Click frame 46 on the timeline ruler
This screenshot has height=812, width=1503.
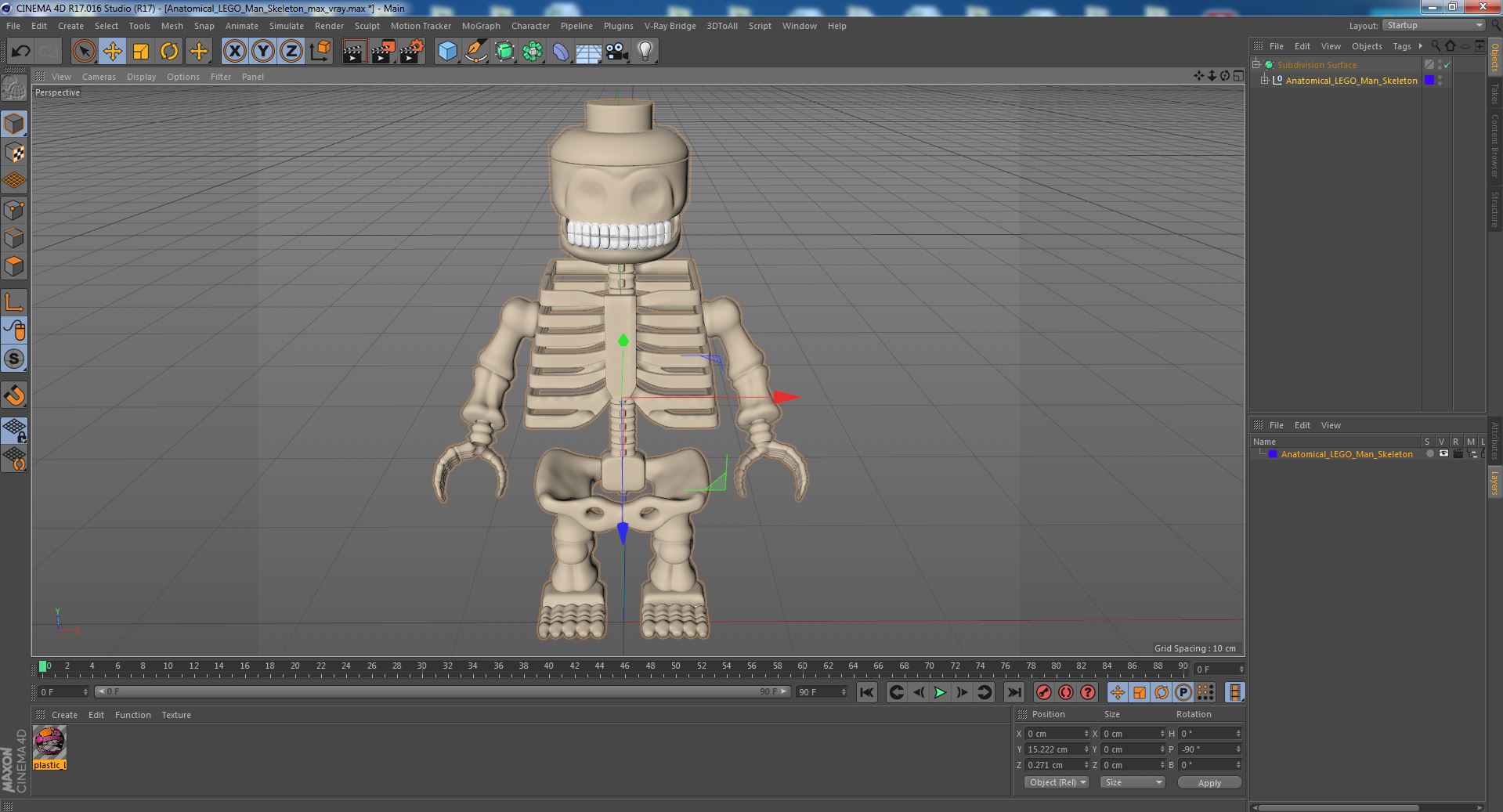624,667
